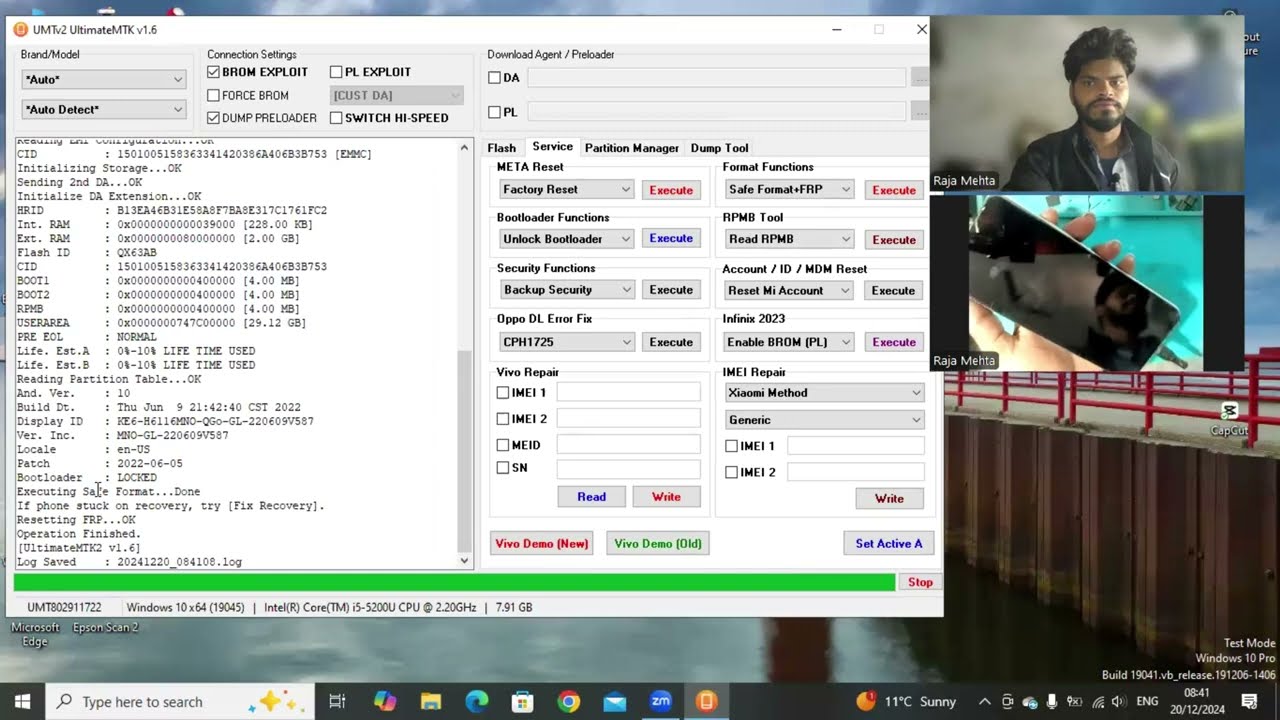
Task: Open the CPH1725 Oppo model dropdown
Action: 566,342
